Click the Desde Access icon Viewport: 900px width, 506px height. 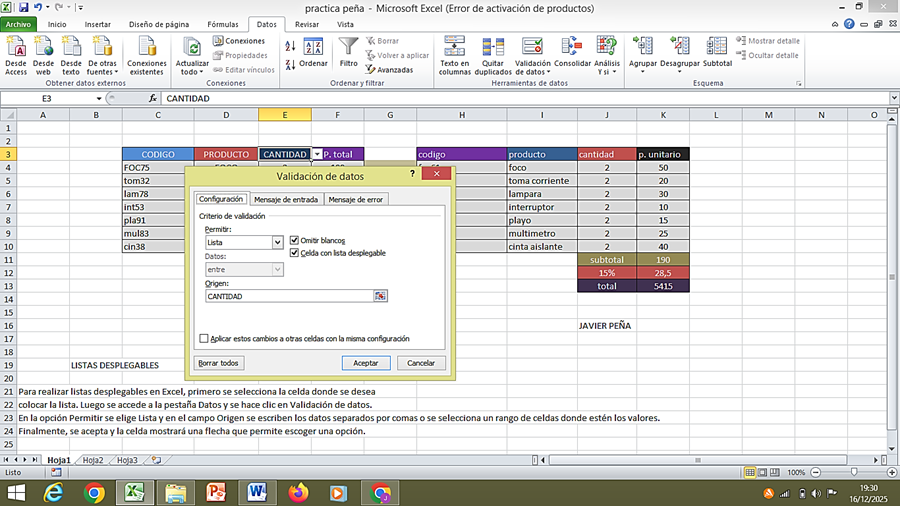(16, 48)
